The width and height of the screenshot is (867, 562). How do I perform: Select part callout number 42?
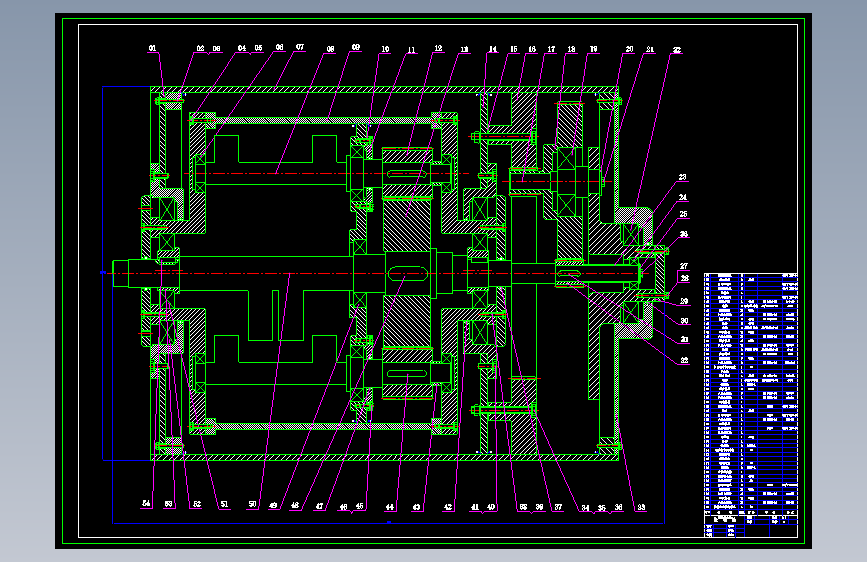coord(448,507)
